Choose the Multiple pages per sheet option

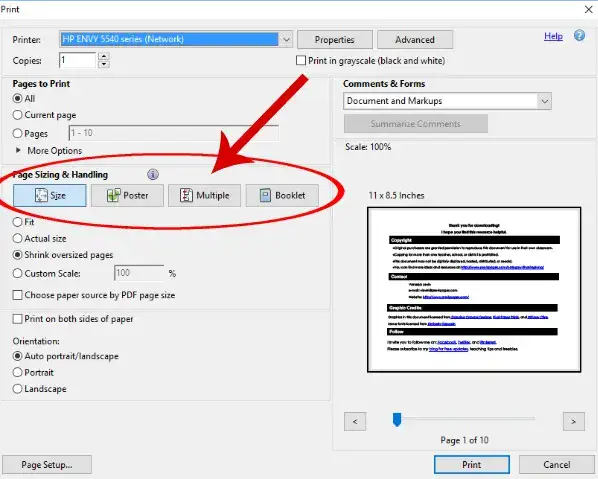[x=204, y=195]
